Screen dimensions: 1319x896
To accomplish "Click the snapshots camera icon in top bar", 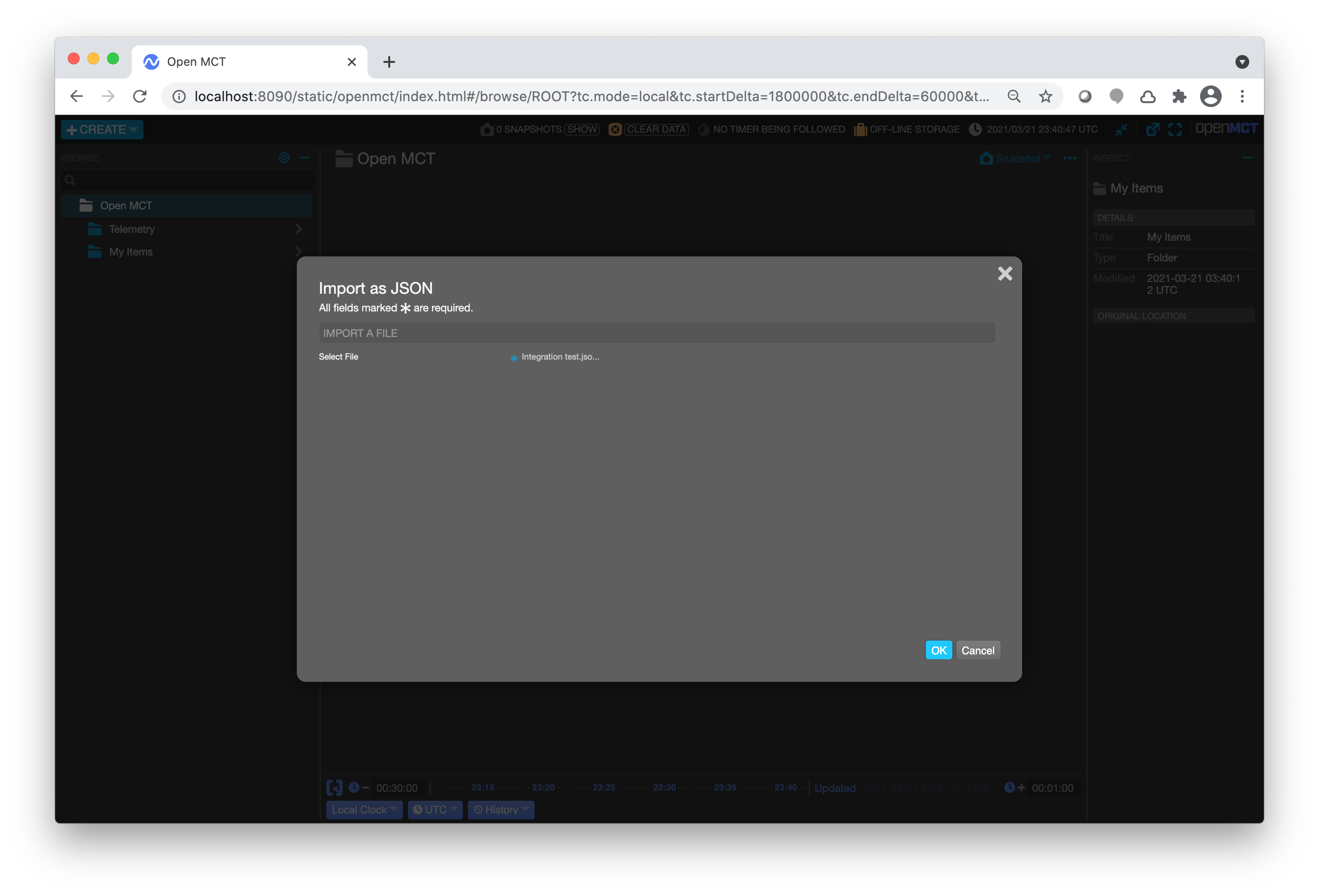I will click(x=487, y=129).
